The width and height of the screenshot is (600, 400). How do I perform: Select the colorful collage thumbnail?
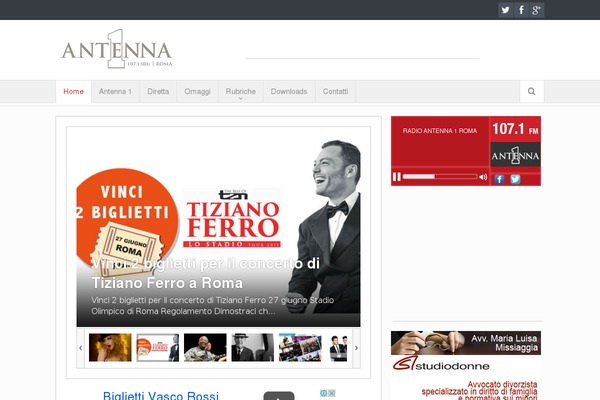[x=300, y=348]
